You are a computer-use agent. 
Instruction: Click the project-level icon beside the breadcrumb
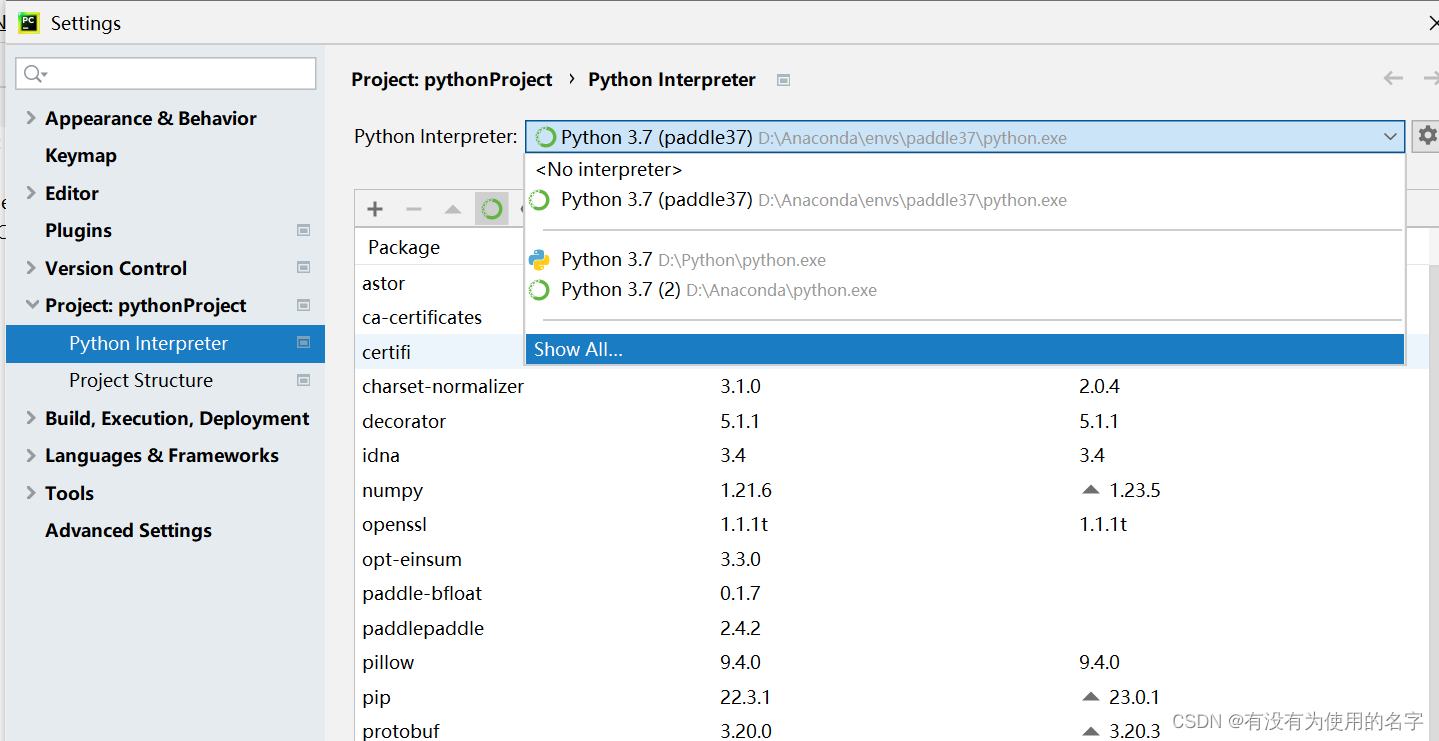coord(784,80)
